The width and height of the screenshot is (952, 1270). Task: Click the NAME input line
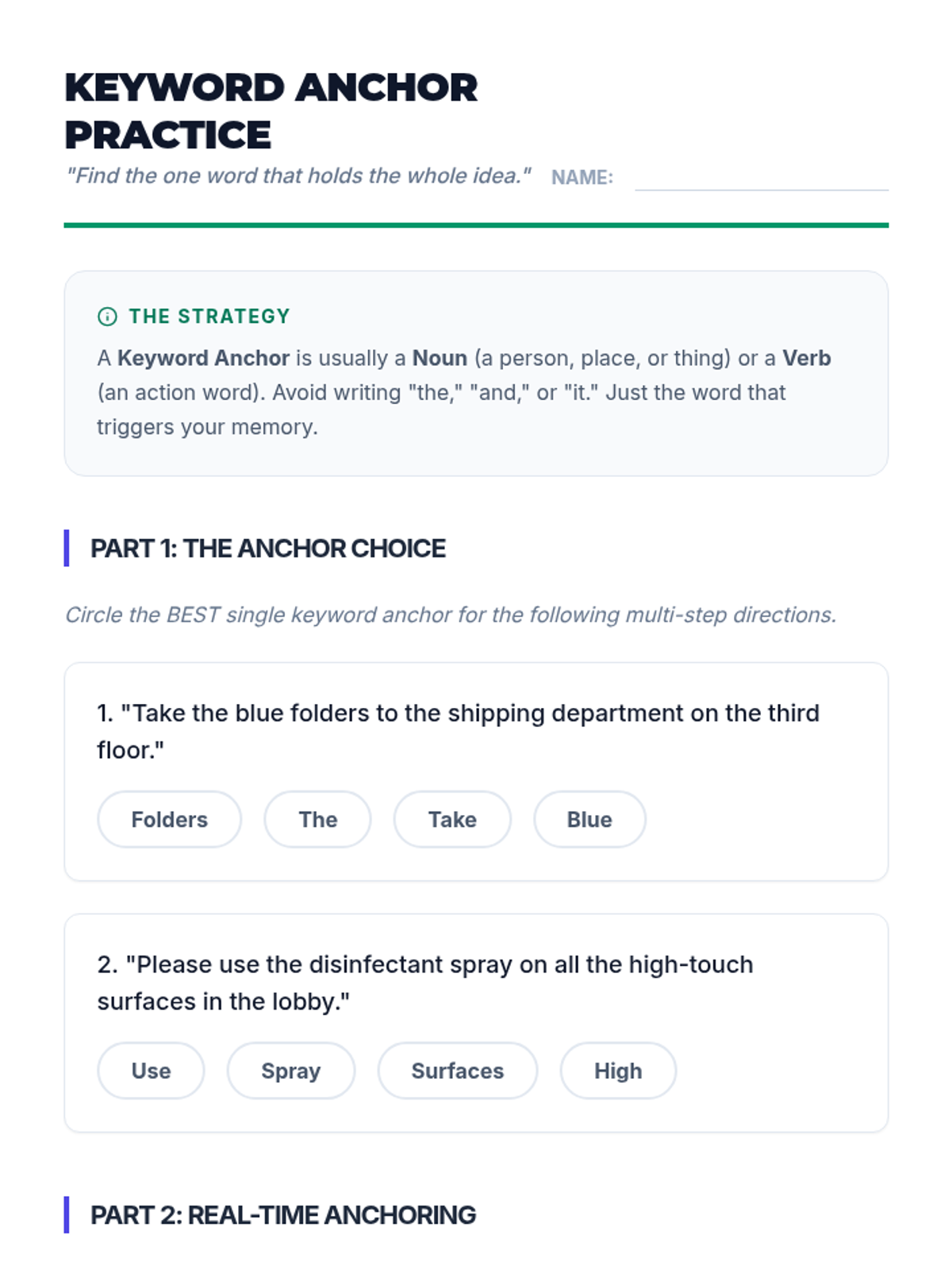tap(762, 178)
